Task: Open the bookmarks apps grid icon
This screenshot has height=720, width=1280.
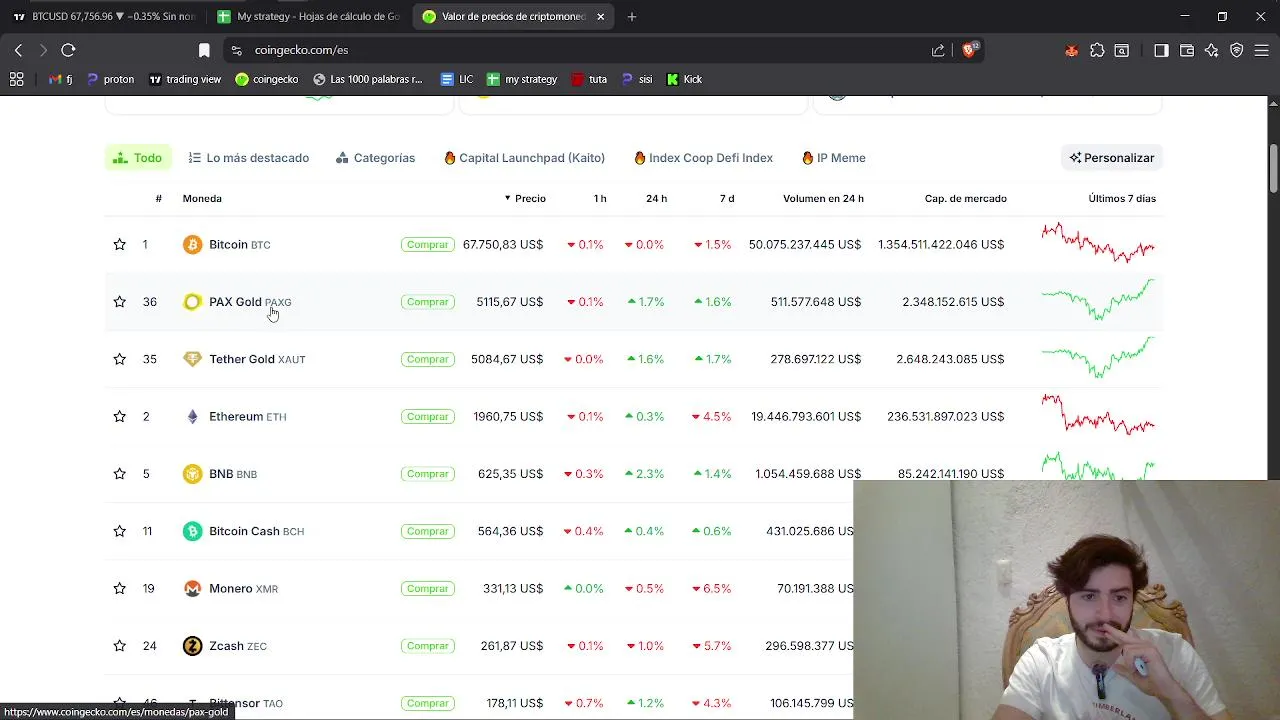Action: [16, 79]
